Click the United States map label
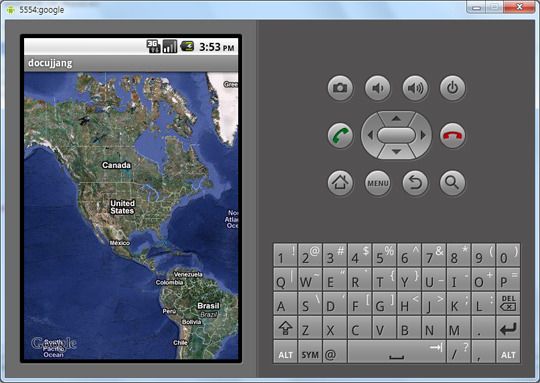Viewport: 540px width, 383px height. point(122,207)
